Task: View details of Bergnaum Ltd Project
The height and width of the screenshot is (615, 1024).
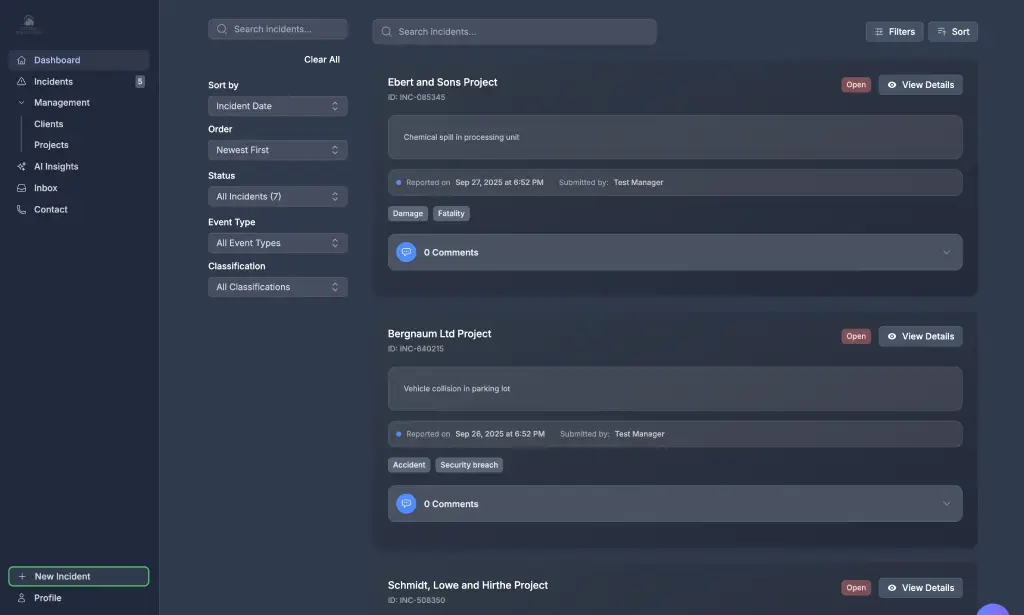Action: 920,337
